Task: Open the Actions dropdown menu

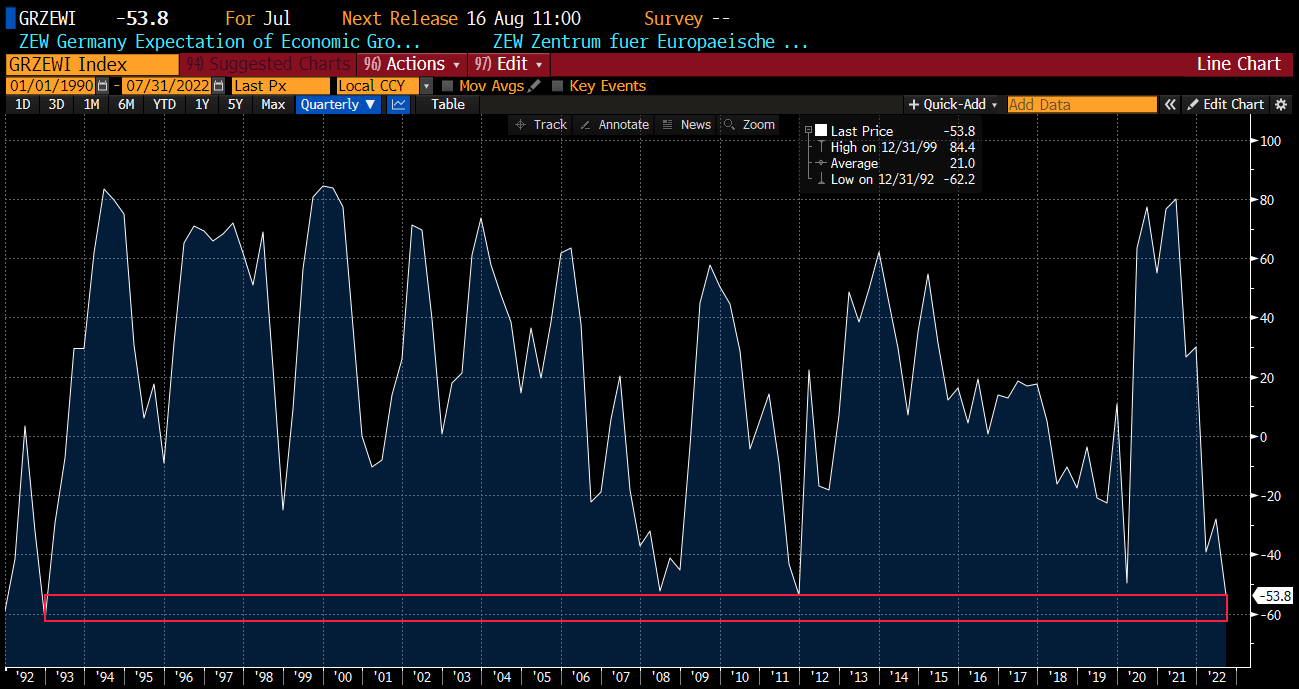Action: tap(412, 64)
